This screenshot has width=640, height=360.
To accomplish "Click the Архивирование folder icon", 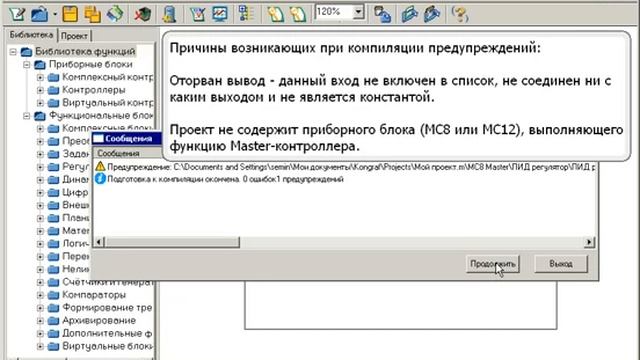I will pos(53,321).
